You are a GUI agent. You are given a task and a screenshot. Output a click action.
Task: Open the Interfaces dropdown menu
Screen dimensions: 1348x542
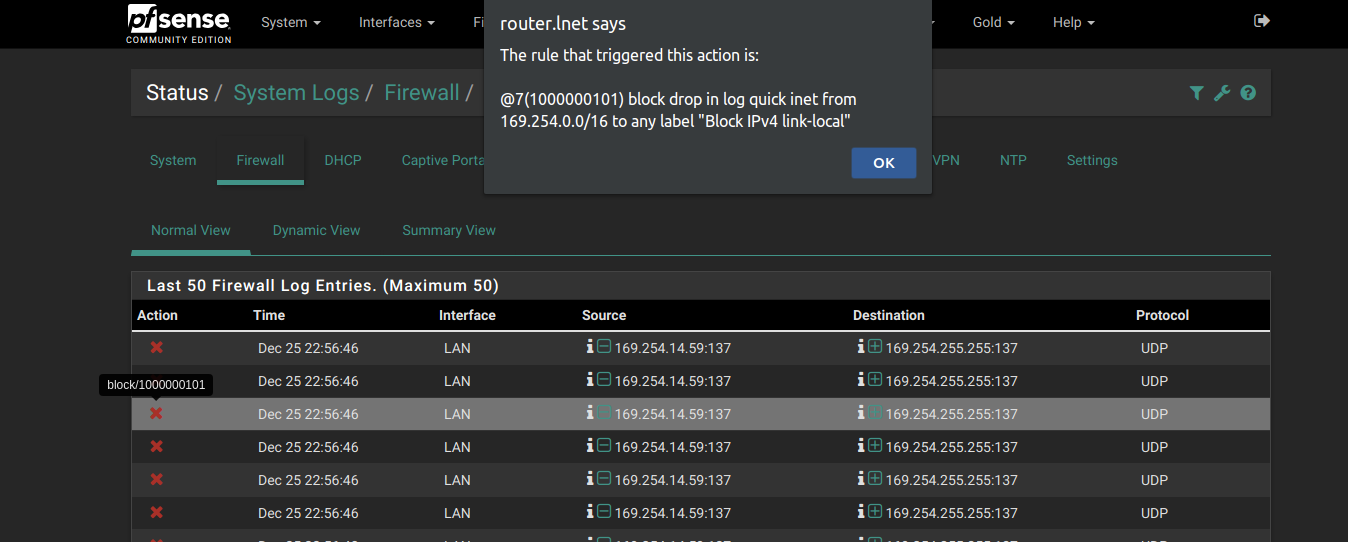pos(397,22)
